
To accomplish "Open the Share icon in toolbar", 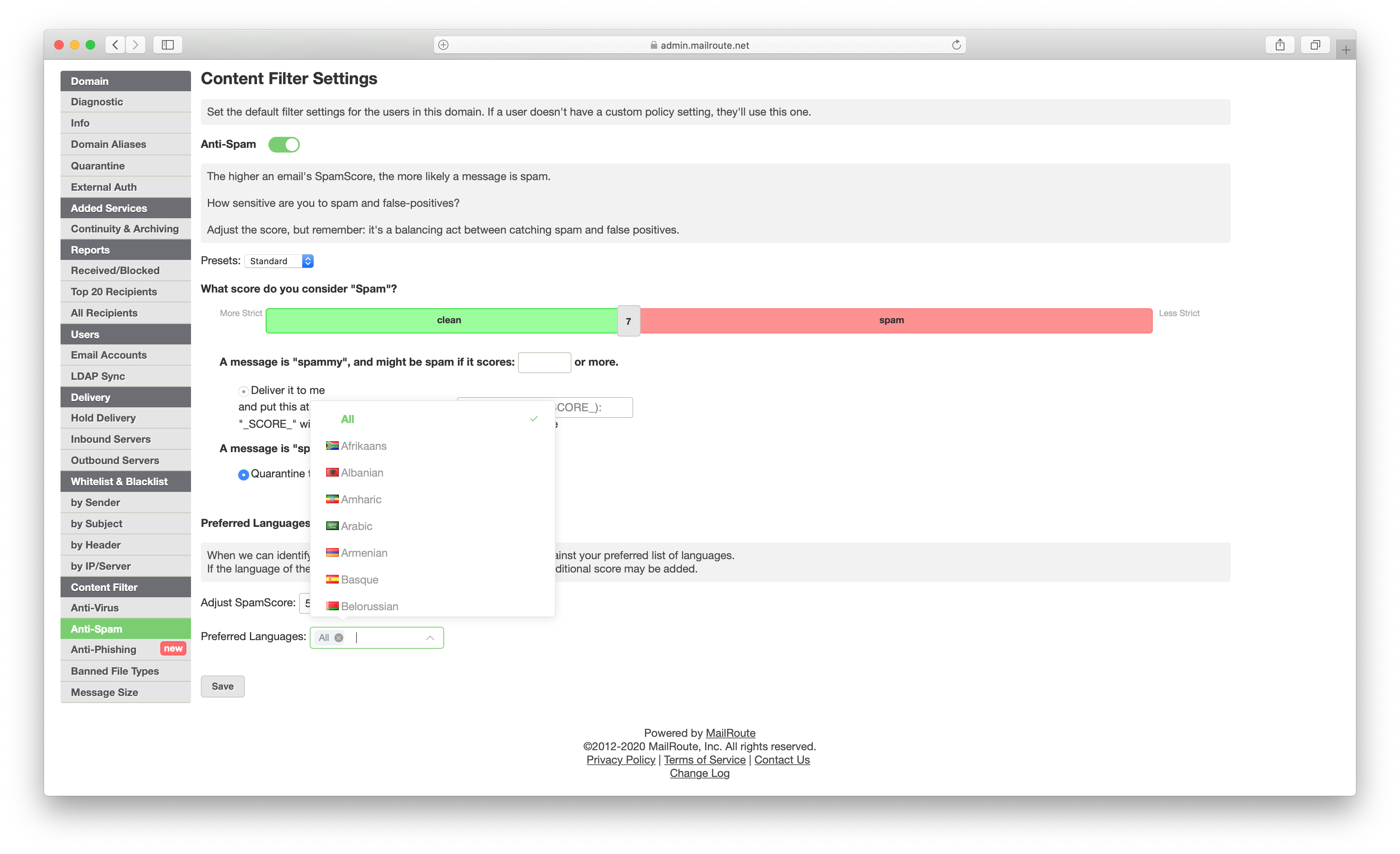I will [1280, 45].
